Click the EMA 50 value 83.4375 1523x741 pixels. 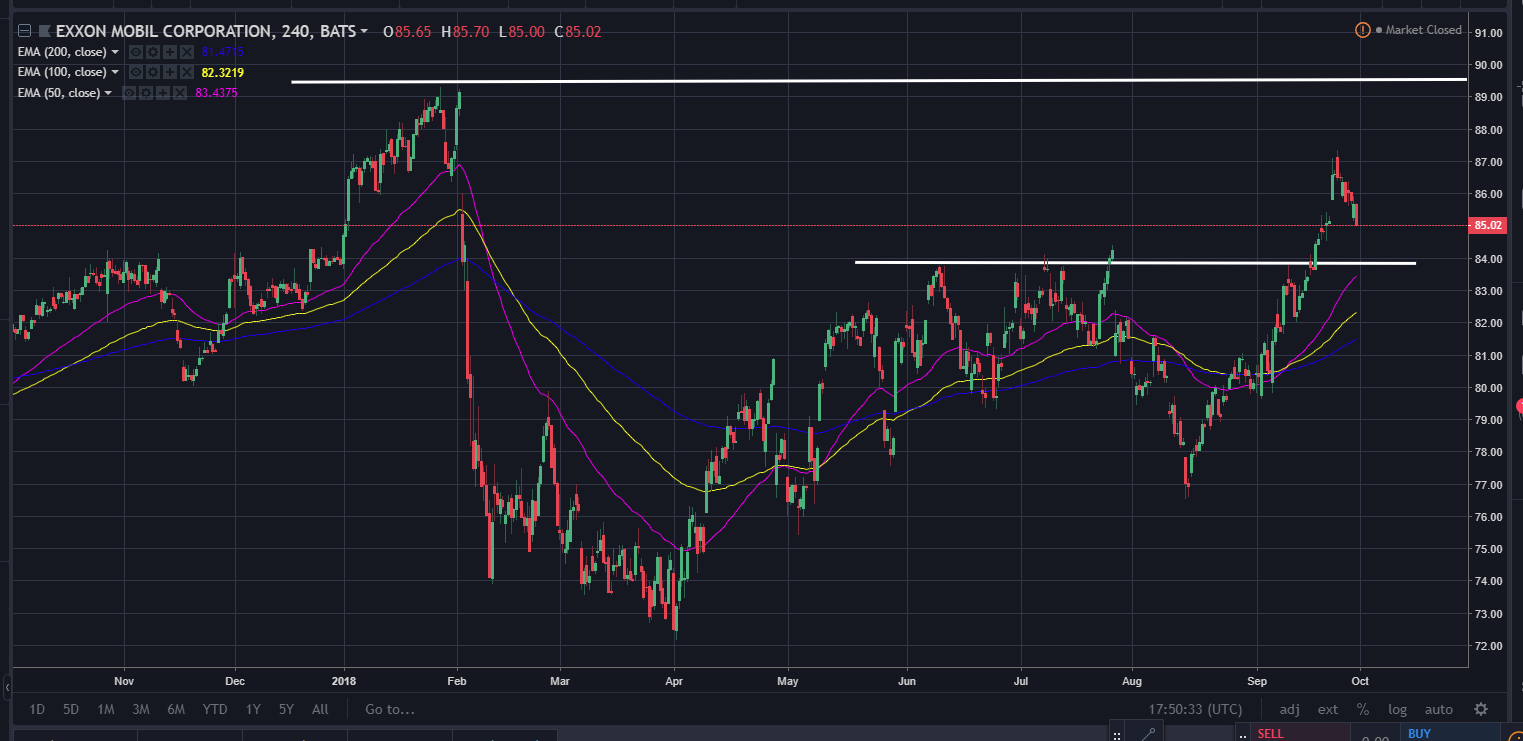pos(216,93)
